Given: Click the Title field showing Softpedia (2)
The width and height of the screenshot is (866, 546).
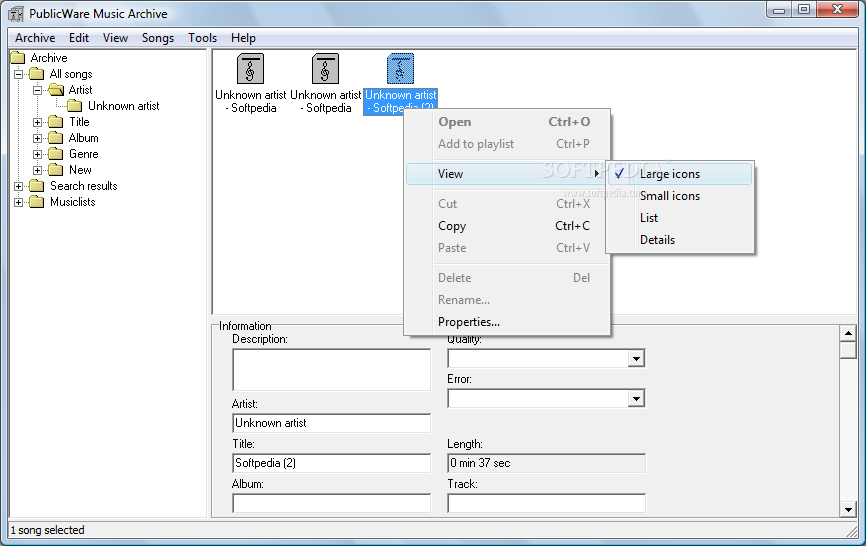Looking at the screenshot, I should (x=331, y=463).
